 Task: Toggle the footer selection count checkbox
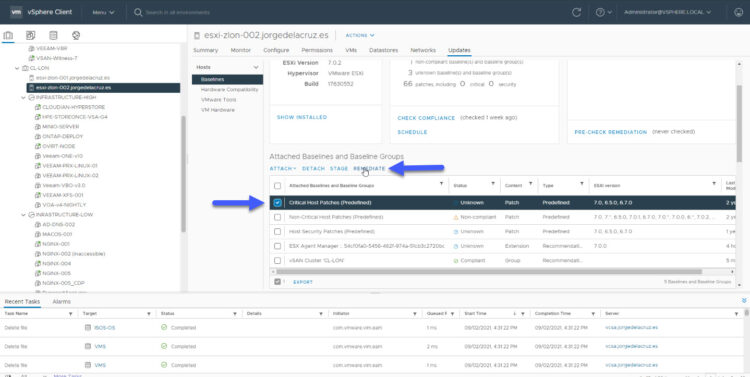click(277, 282)
